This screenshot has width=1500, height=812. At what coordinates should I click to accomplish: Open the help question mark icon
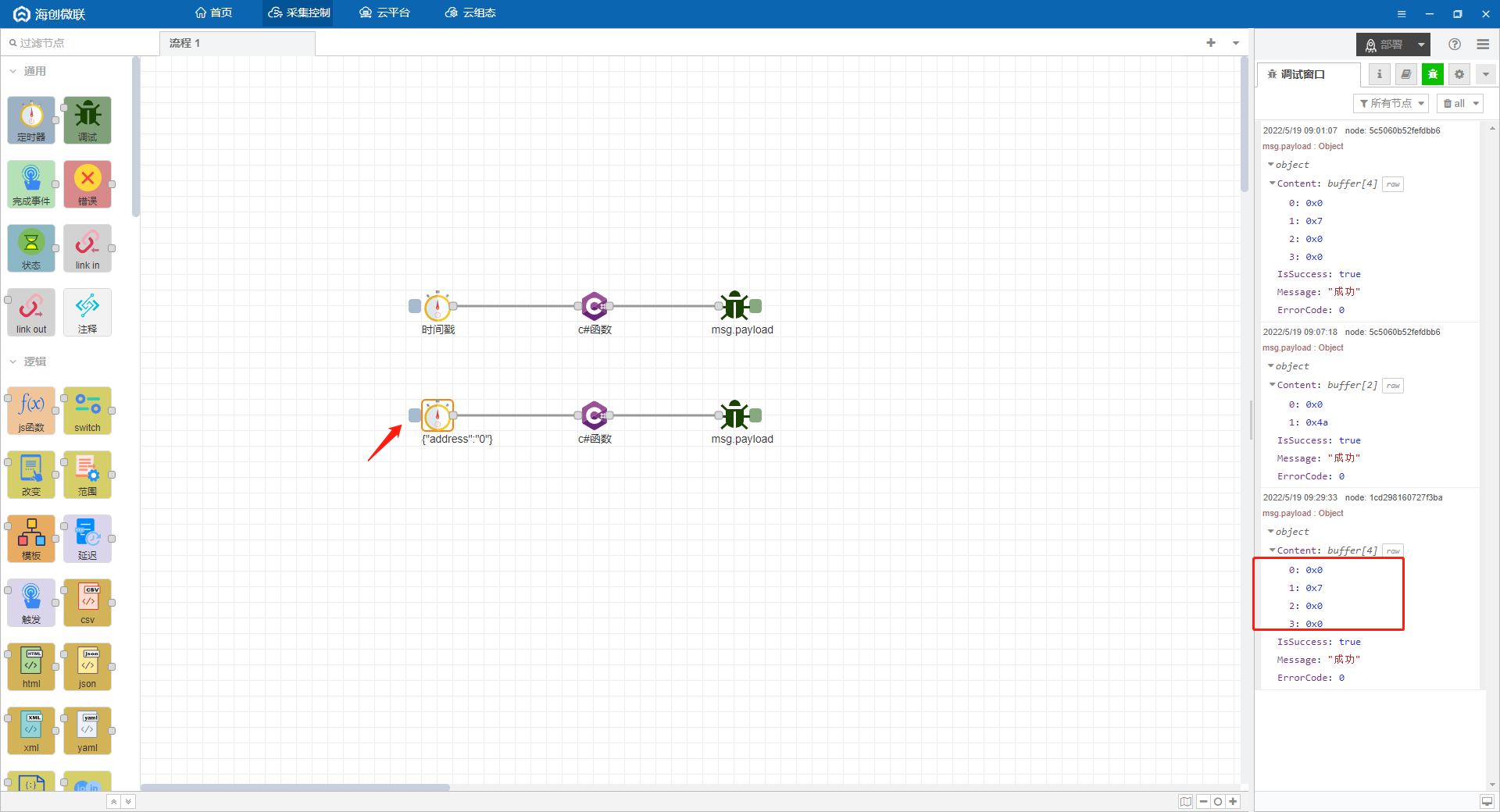(x=1455, y=45)
